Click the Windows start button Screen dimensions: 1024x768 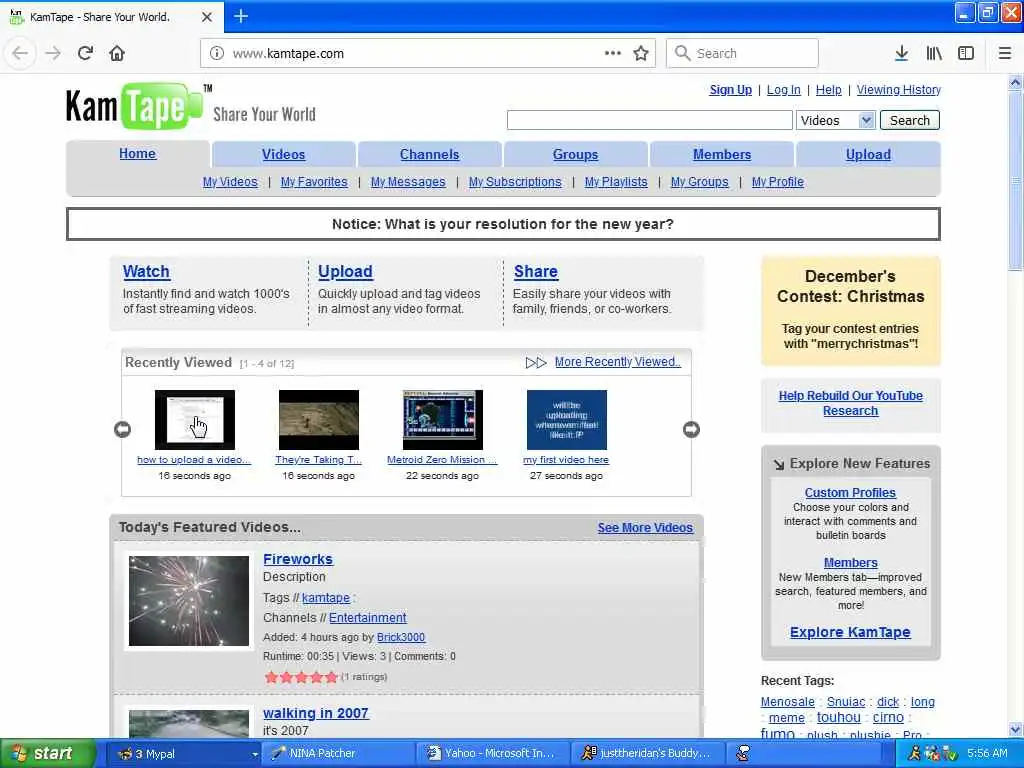pyautogui.click(x=48, y=753)
